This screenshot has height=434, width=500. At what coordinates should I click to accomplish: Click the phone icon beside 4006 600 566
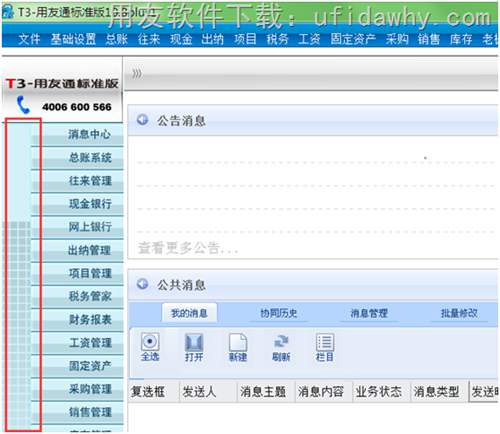coord(23,105)
